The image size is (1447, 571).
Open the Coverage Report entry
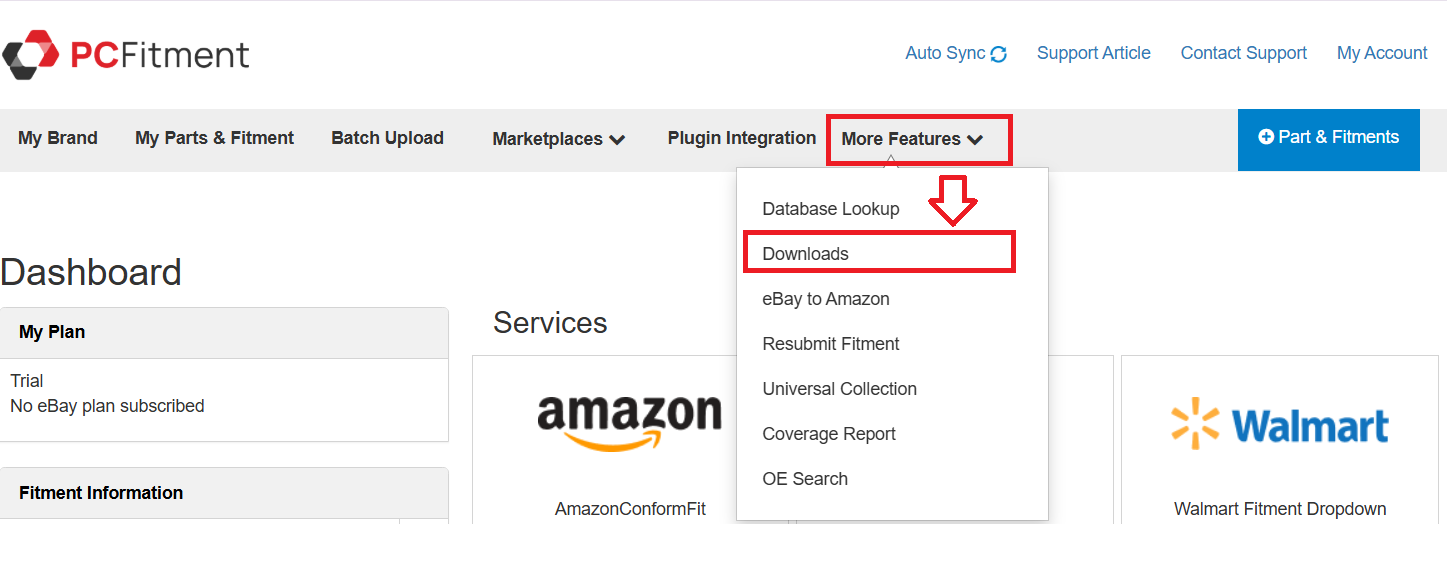pyautogui.click(x=828, y=434)
